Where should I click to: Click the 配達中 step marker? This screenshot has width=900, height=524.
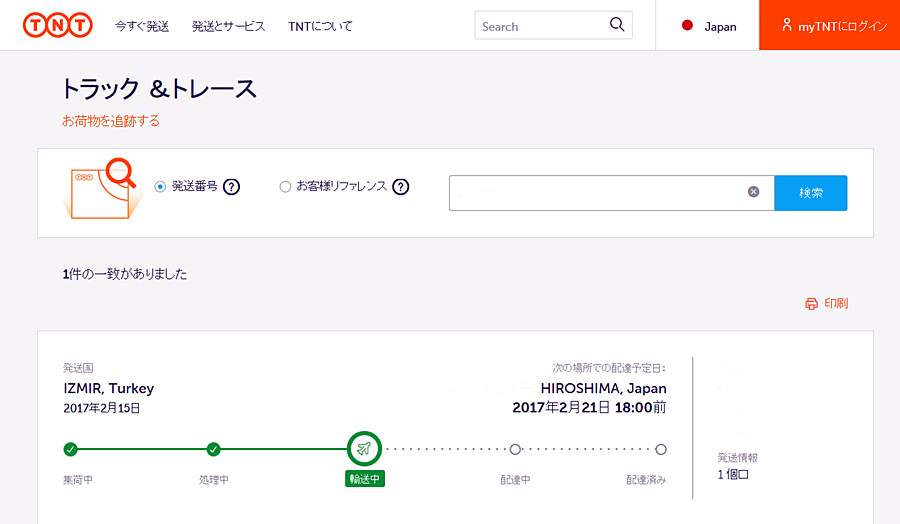(515, 450)
